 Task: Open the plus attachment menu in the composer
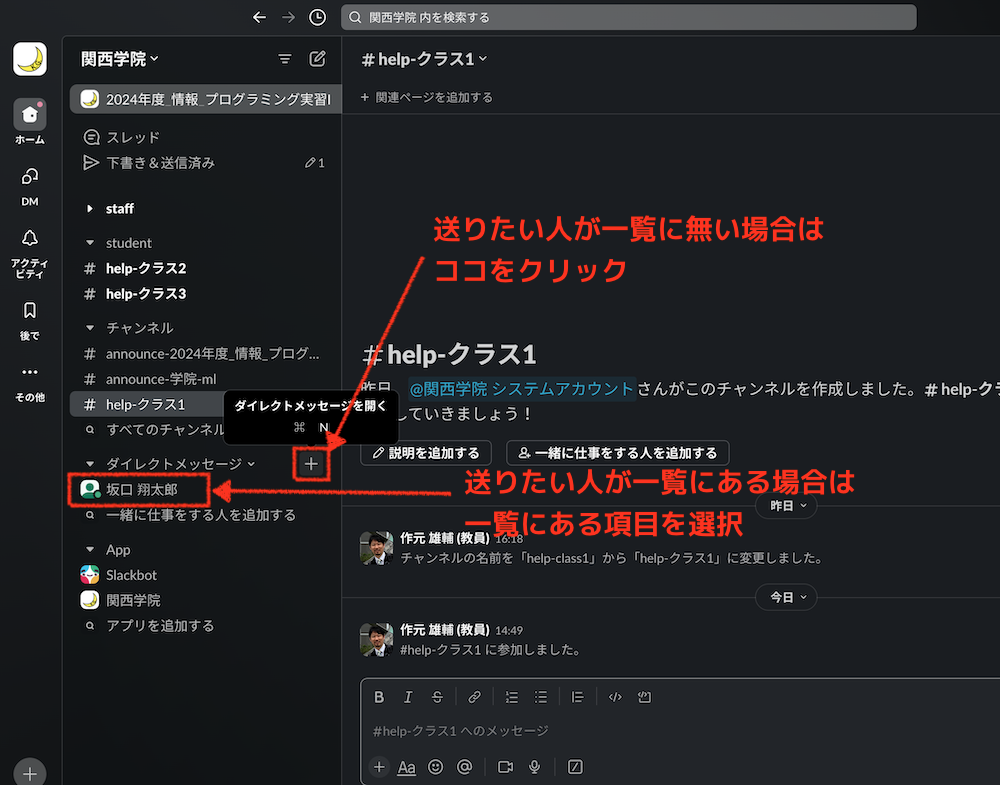point(378,767)
